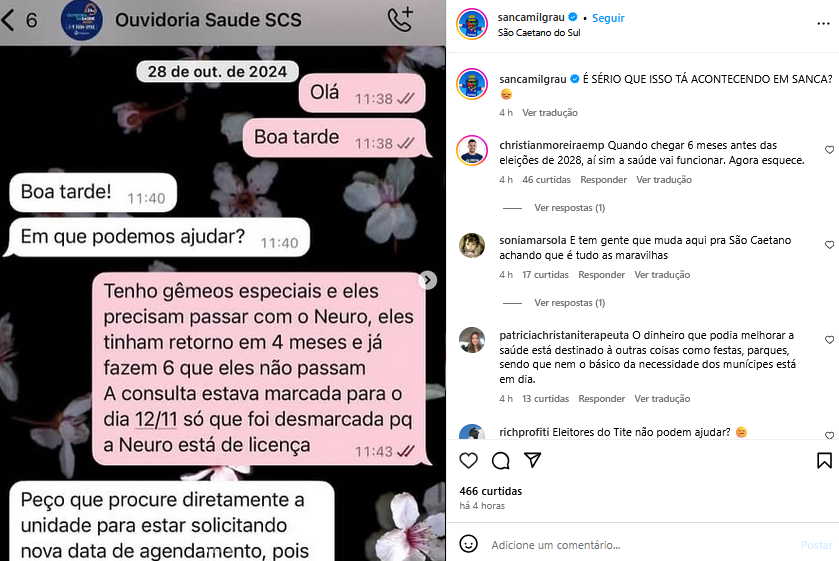Like soniamarsola's comment with heart
839x561 pixels.
829,245
